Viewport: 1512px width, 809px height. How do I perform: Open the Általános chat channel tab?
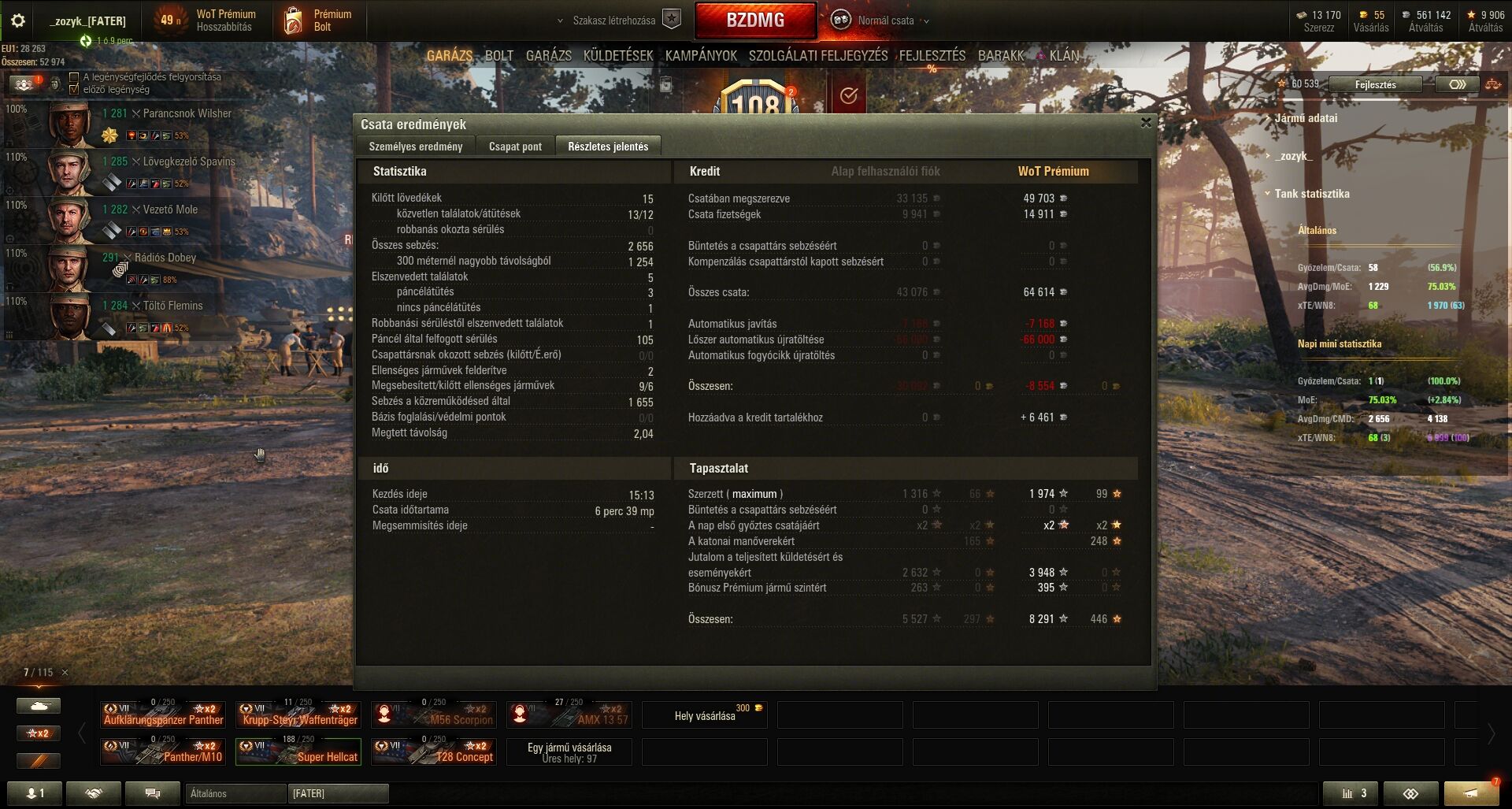[235, 793]
